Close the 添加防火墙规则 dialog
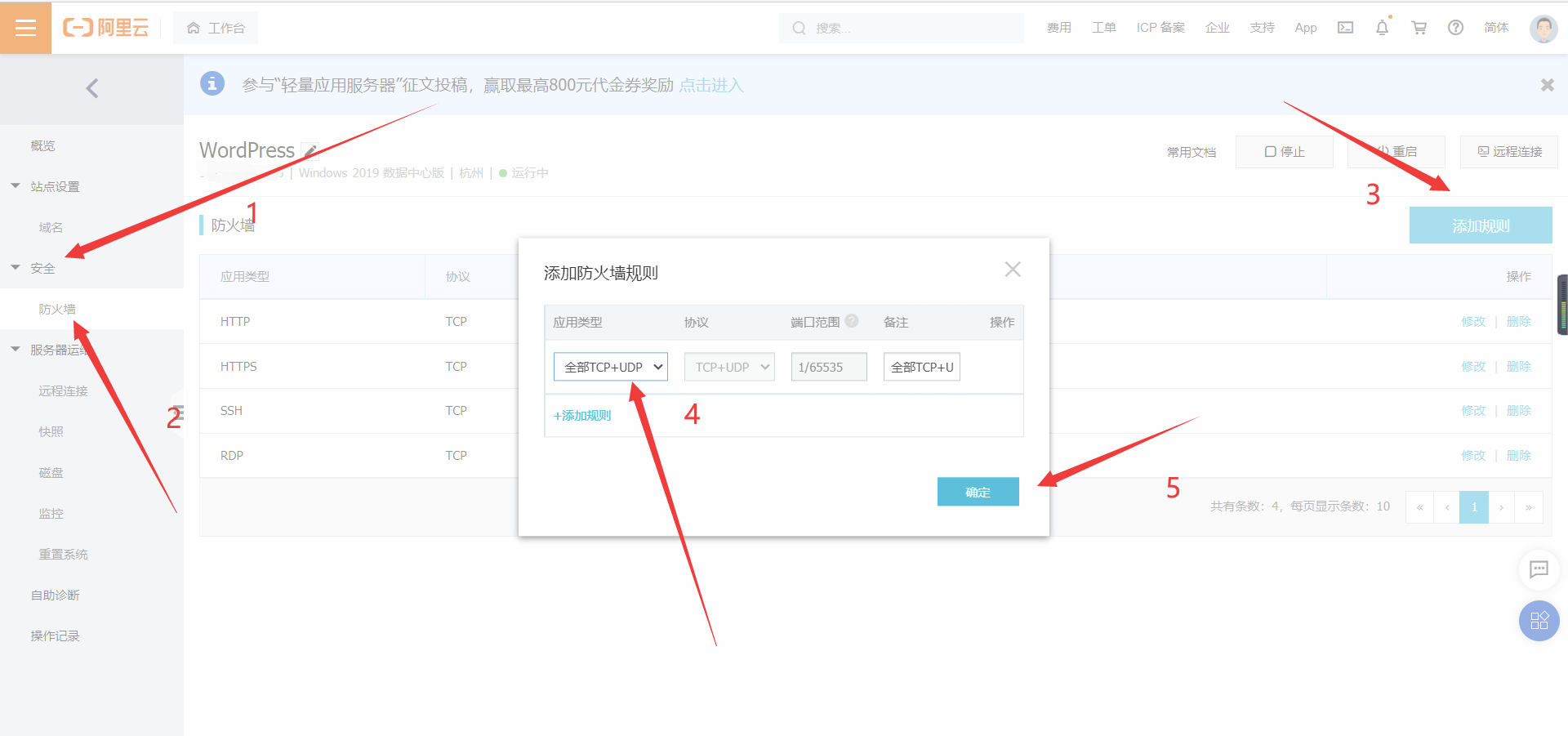 click(1013, 270)
